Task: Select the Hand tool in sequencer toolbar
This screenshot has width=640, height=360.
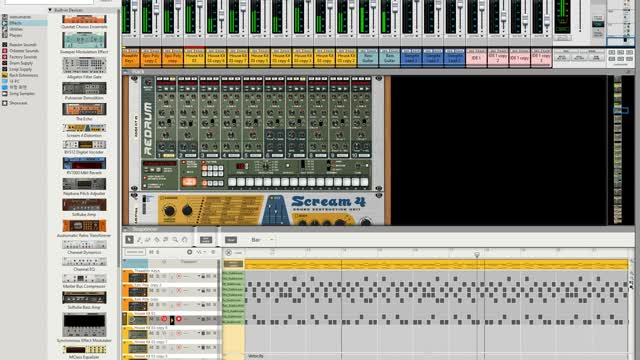Action: 184,240
